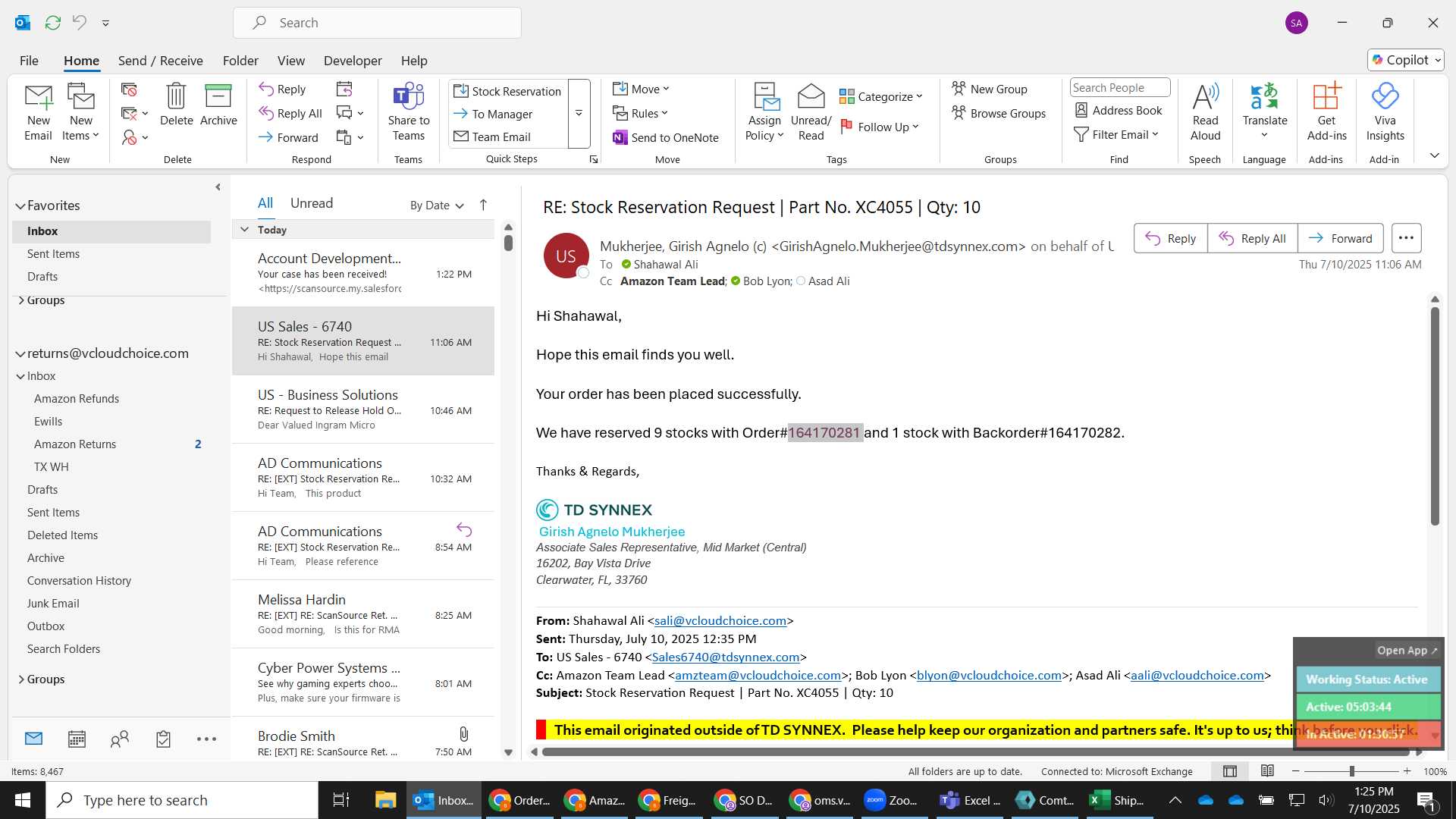
Task: Open File Explorer from taskbar
Action: pos(385,800)
